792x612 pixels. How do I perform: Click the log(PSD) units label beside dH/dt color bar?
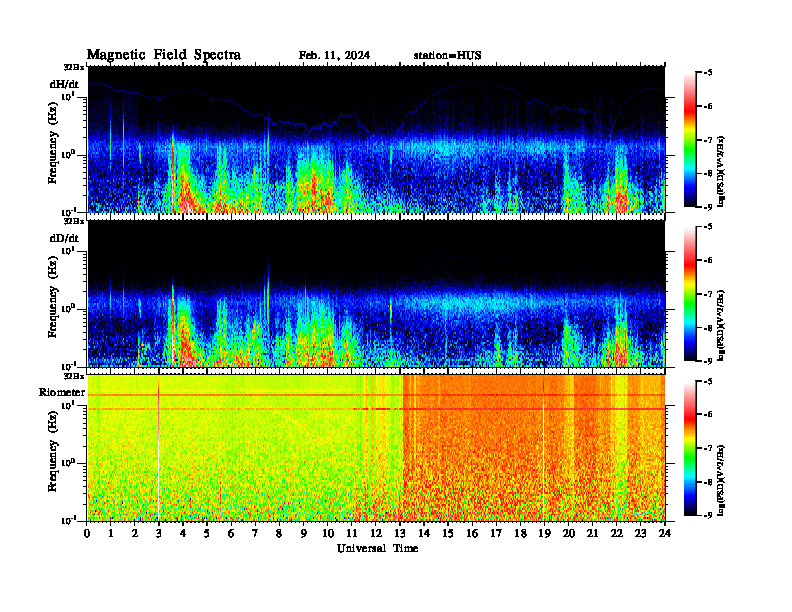pos(722,171)
